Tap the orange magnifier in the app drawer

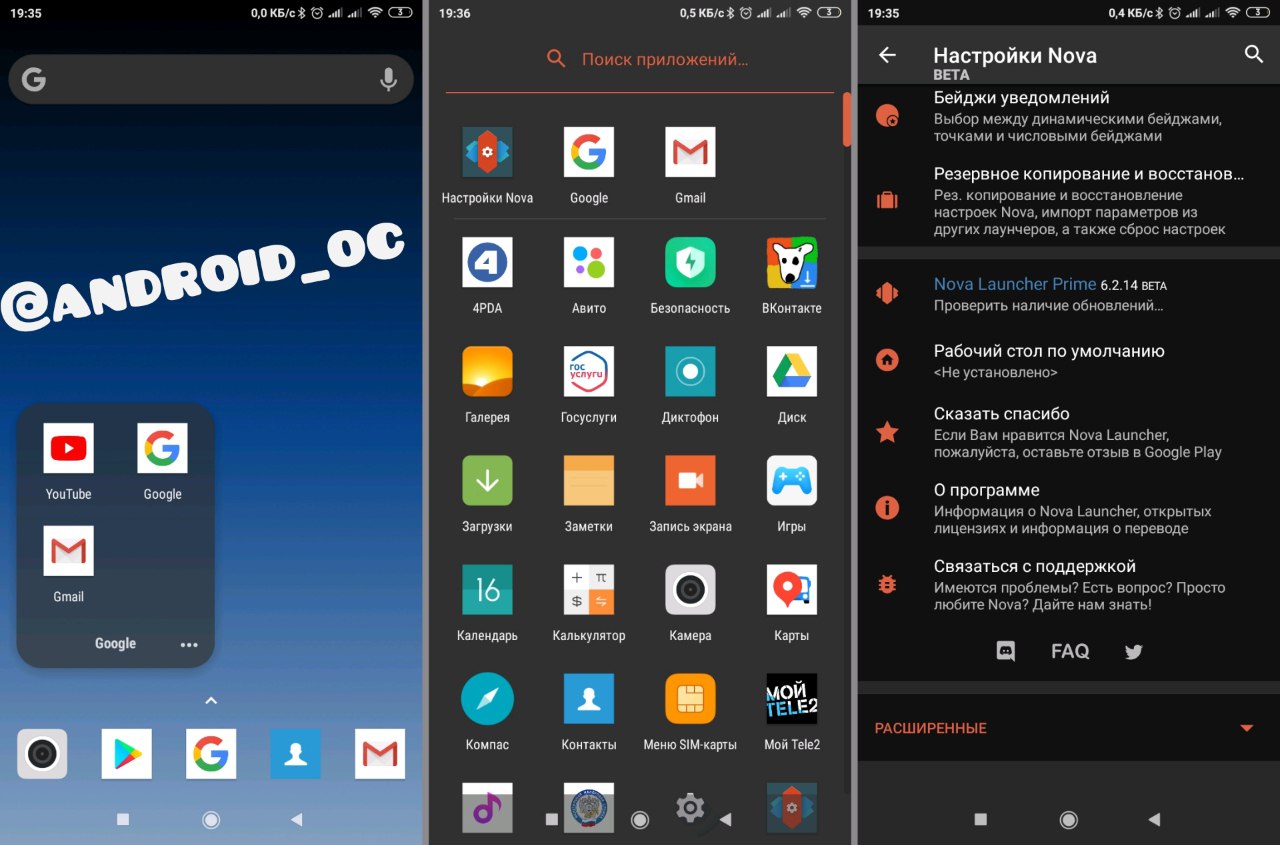point(556,59)
